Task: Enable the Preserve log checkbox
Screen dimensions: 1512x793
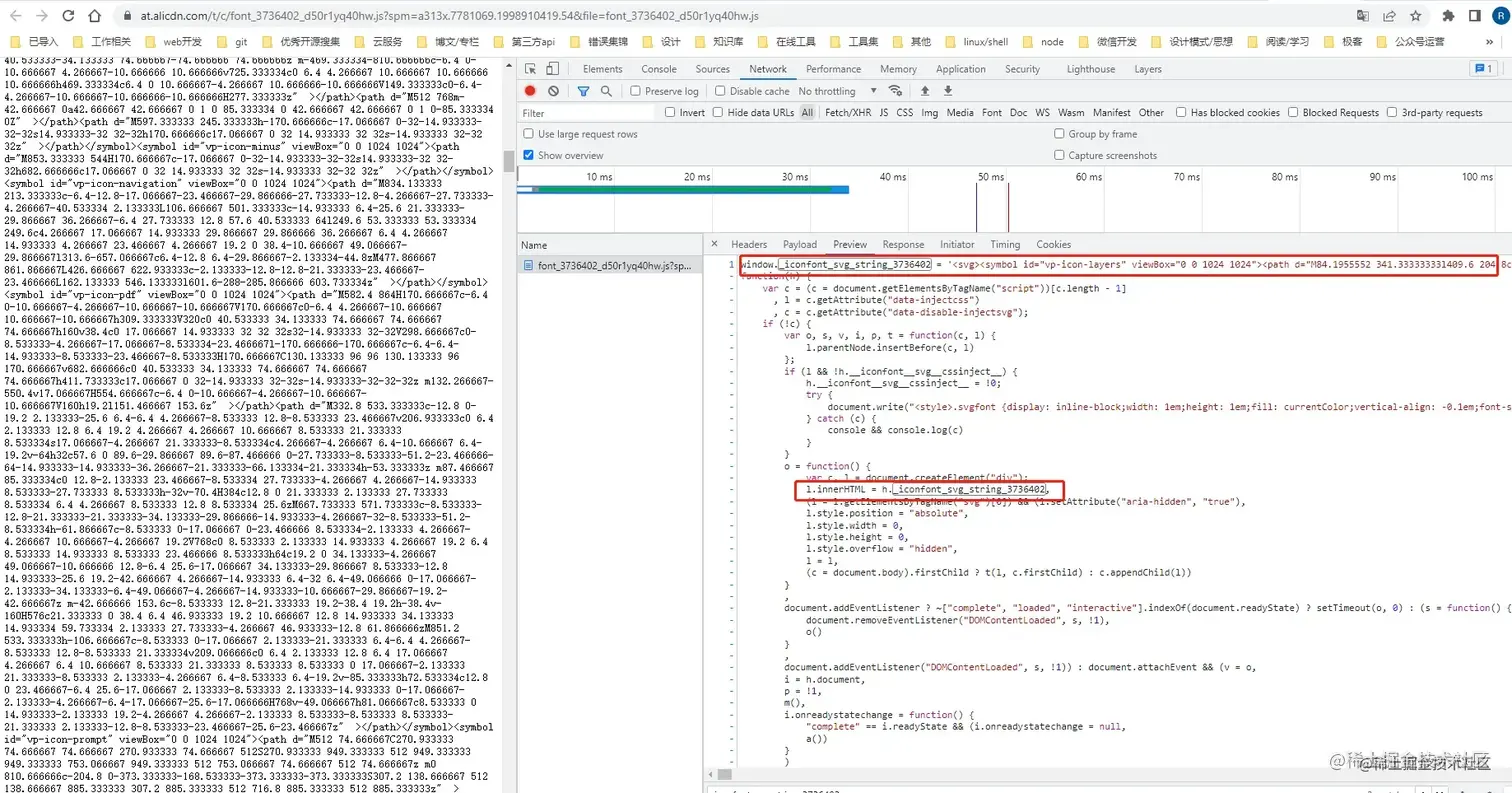Action: click(x=635, y=91)
